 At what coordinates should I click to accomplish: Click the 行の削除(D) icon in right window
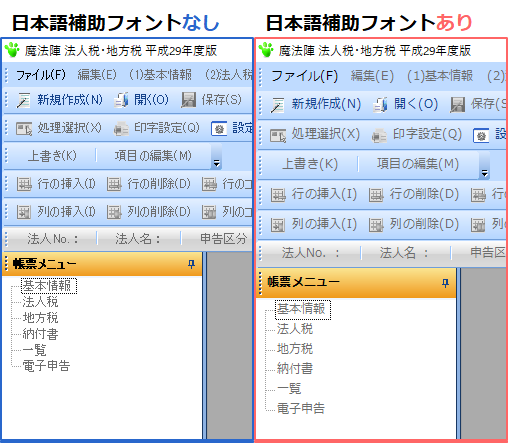376,195
